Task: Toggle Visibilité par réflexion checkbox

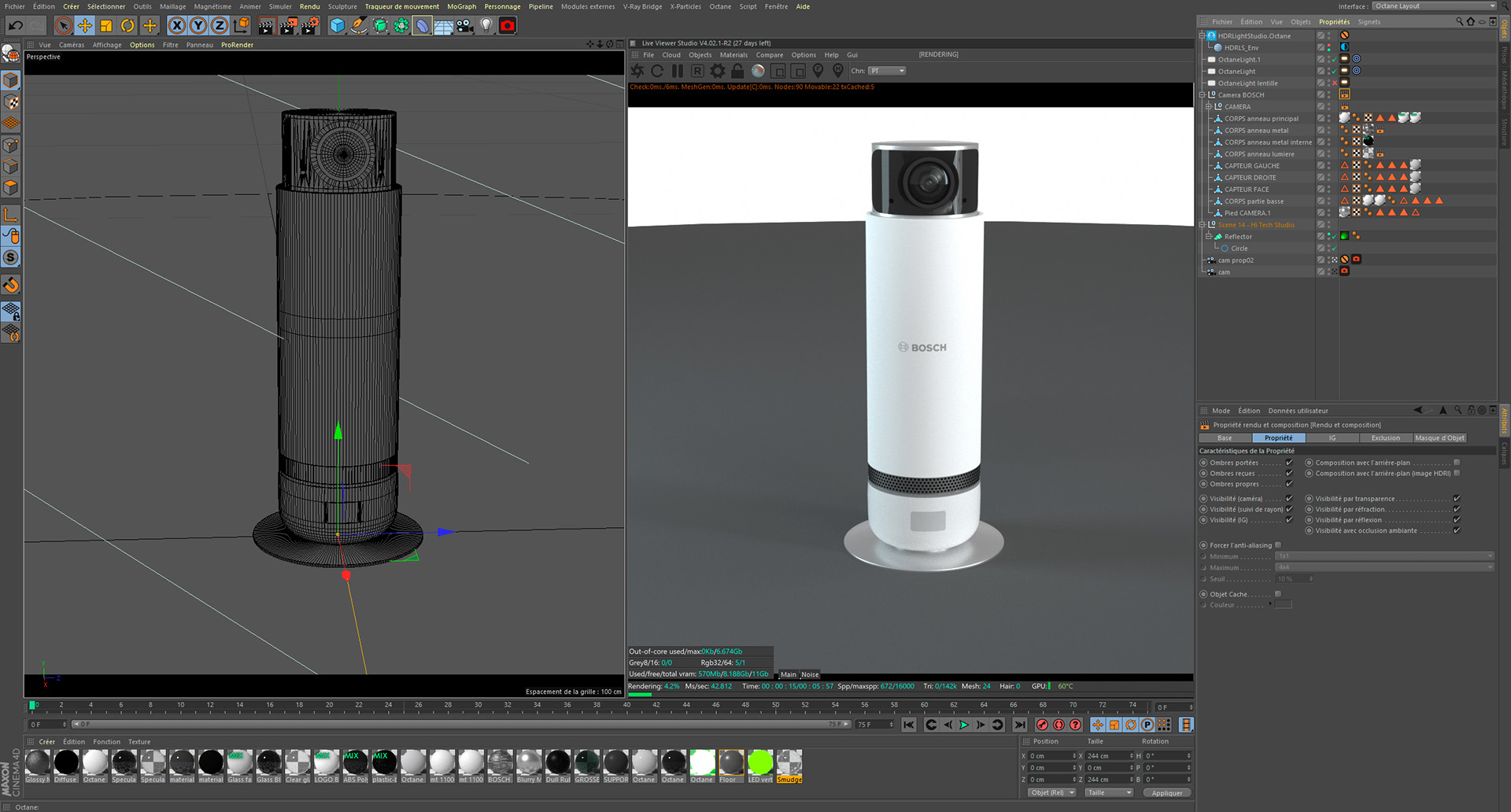Action: coord(1457,520)
